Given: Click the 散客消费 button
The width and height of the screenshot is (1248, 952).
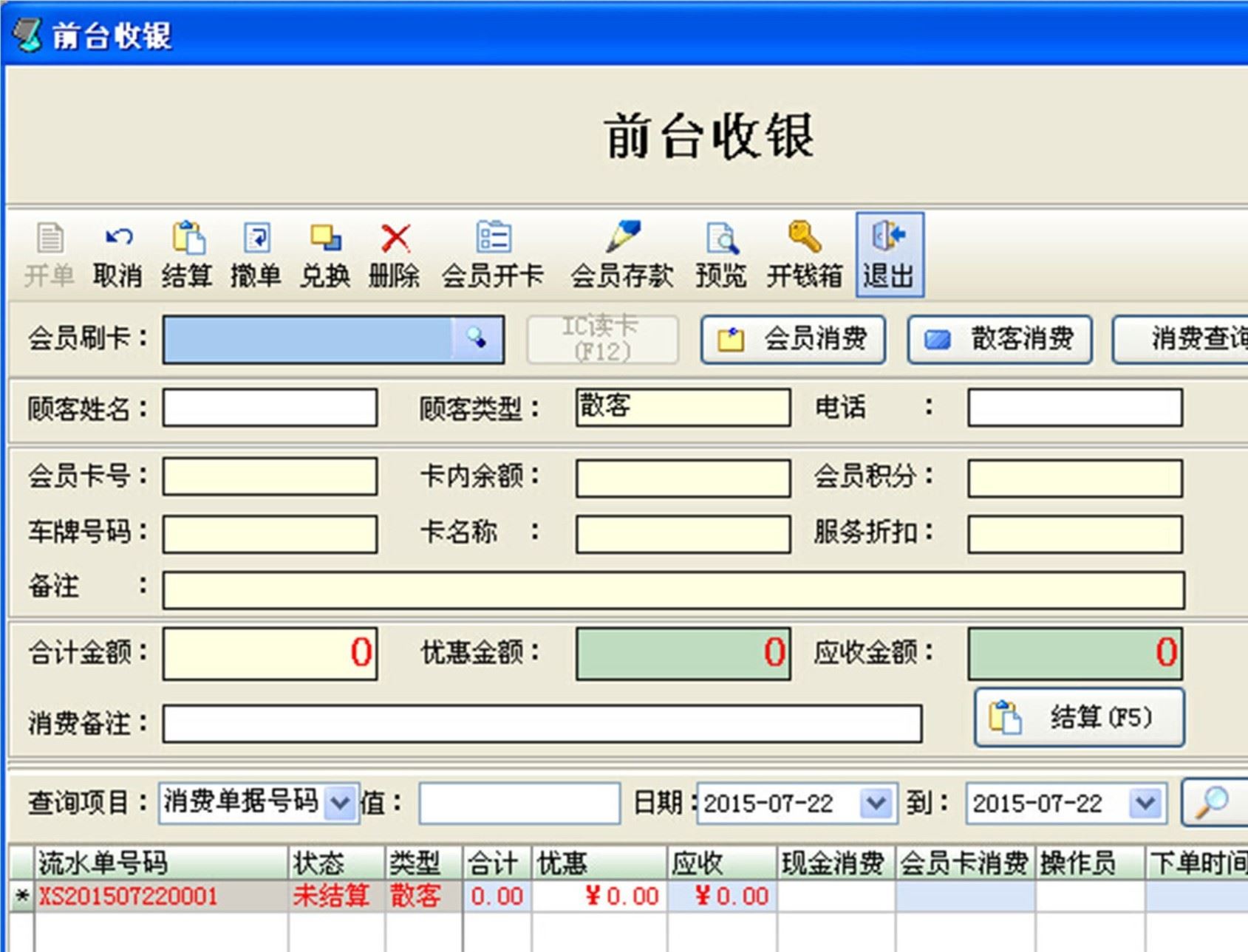Looking at the screenshot, I should (1000, 339).
